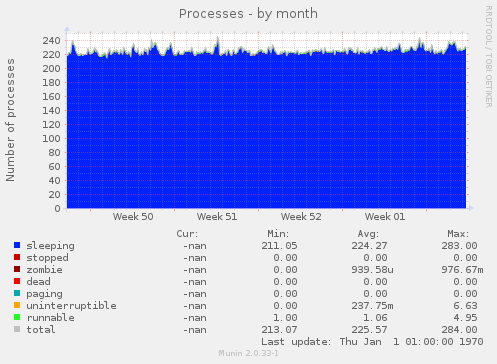Click uninterruptible average value 237.75m
This screenshot has width=497, height=364.
(372, 306)
